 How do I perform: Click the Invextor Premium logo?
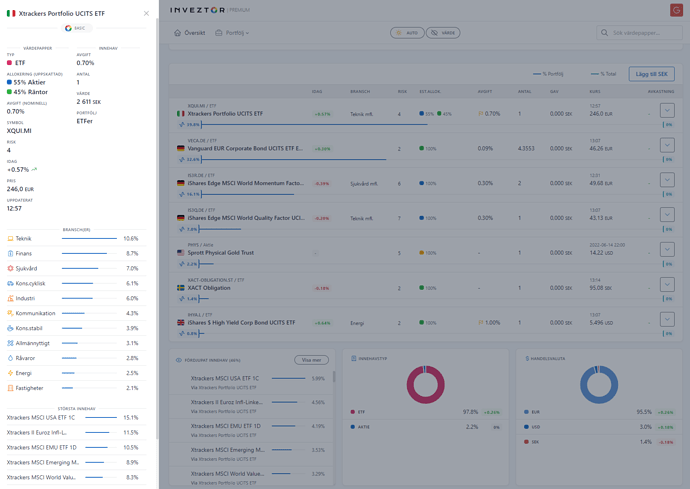[x=209, y=10]
